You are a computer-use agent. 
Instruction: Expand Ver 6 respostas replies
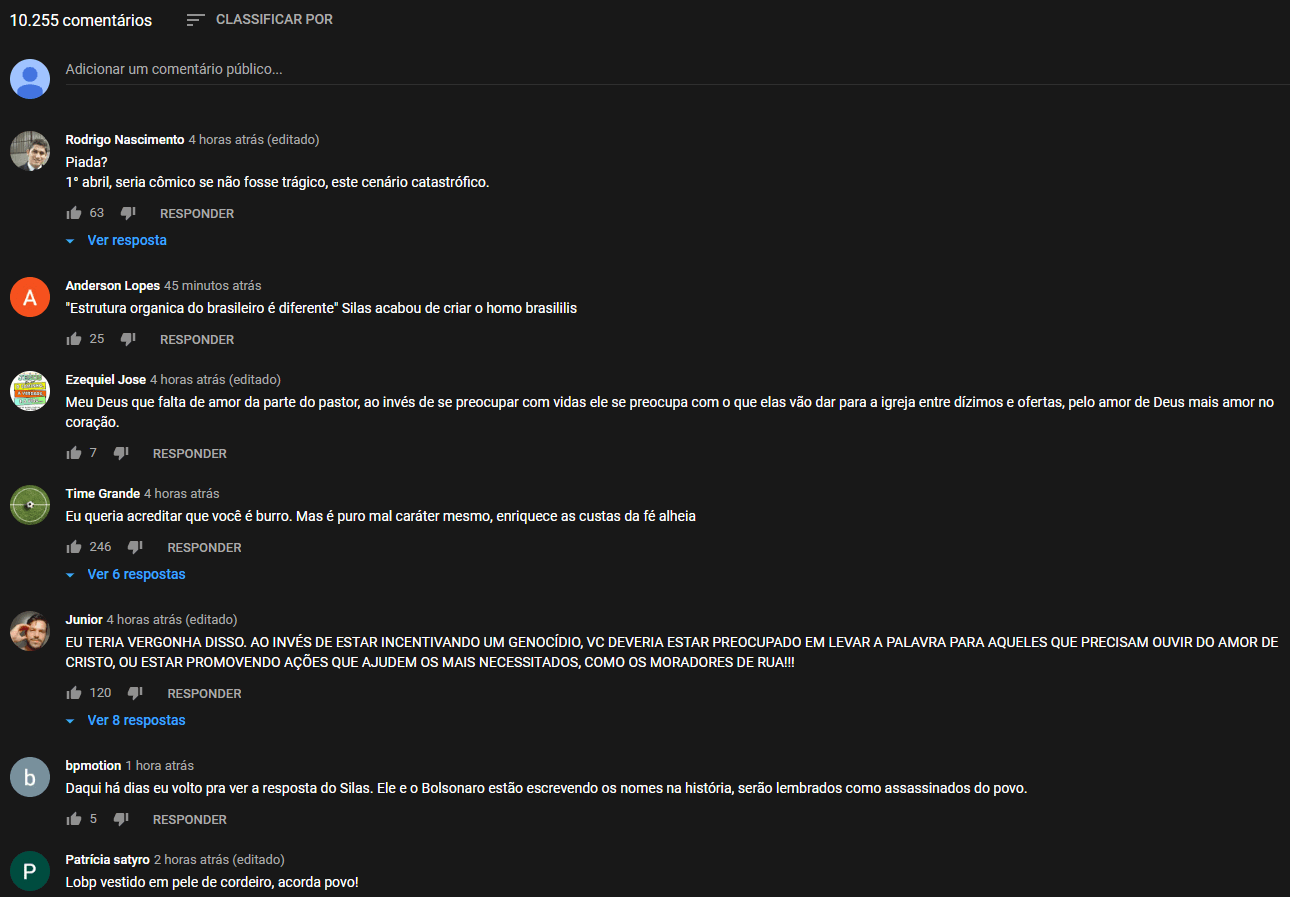click(125, 574)
